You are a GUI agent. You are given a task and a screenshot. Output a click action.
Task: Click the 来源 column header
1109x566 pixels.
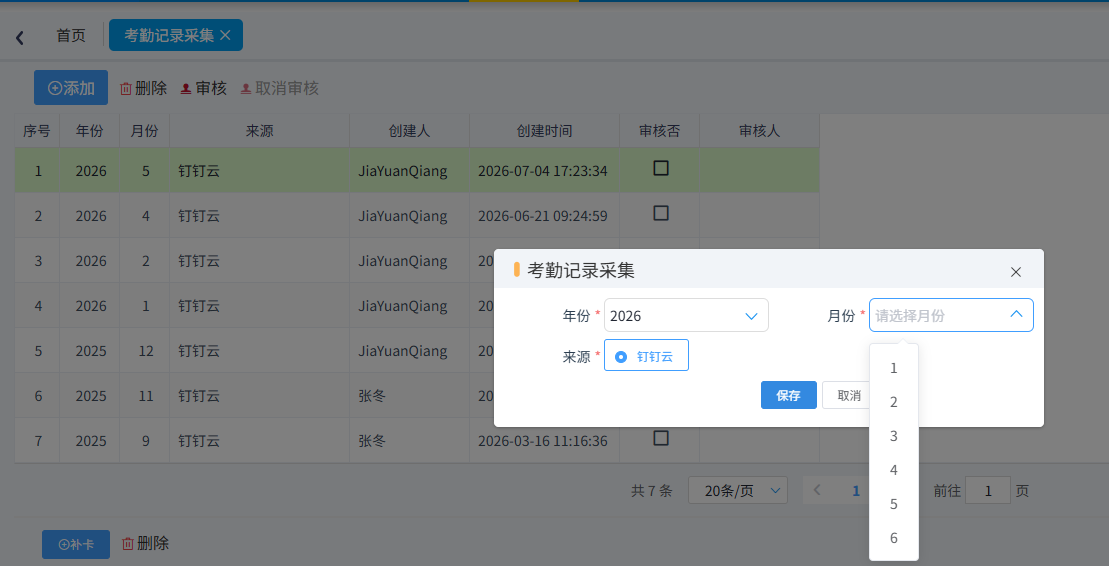(260, 131)
